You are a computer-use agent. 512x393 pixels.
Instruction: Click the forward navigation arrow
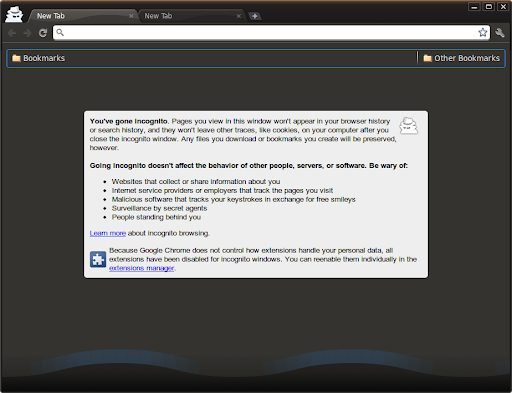[x=27, y=33]
